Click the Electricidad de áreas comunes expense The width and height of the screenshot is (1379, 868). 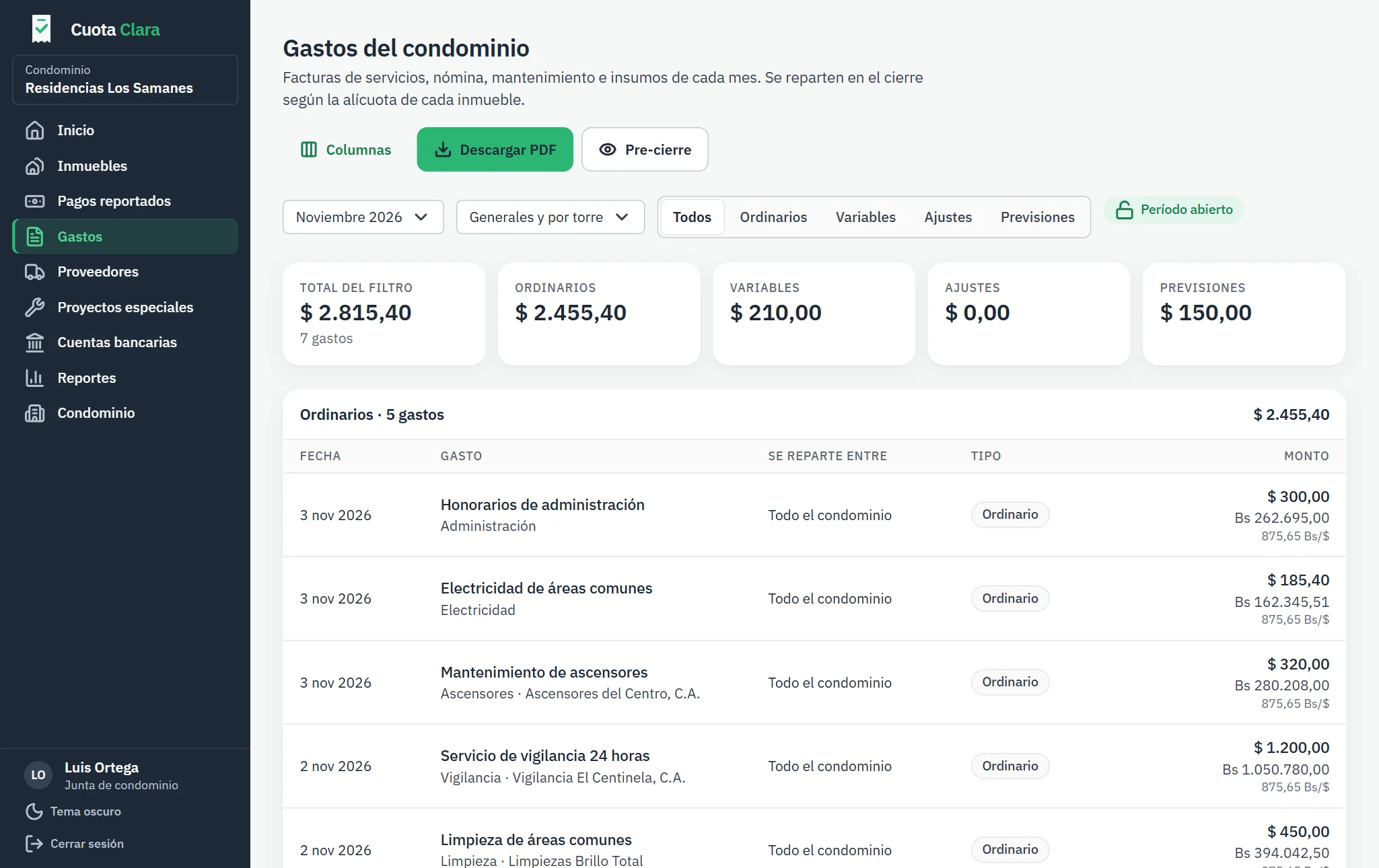(546, 588)
